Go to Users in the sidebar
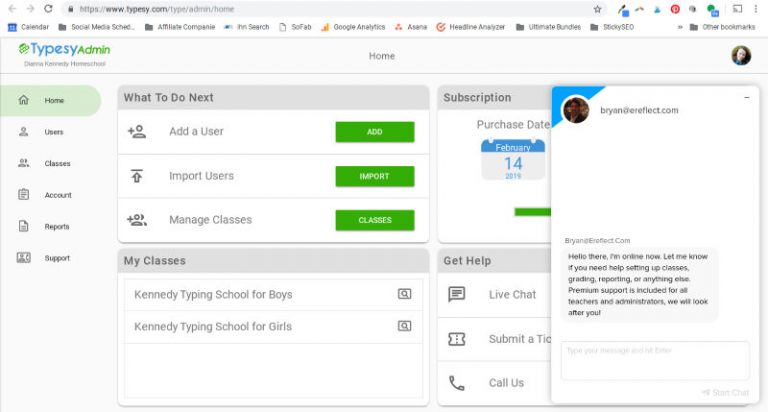 (53, 132)
